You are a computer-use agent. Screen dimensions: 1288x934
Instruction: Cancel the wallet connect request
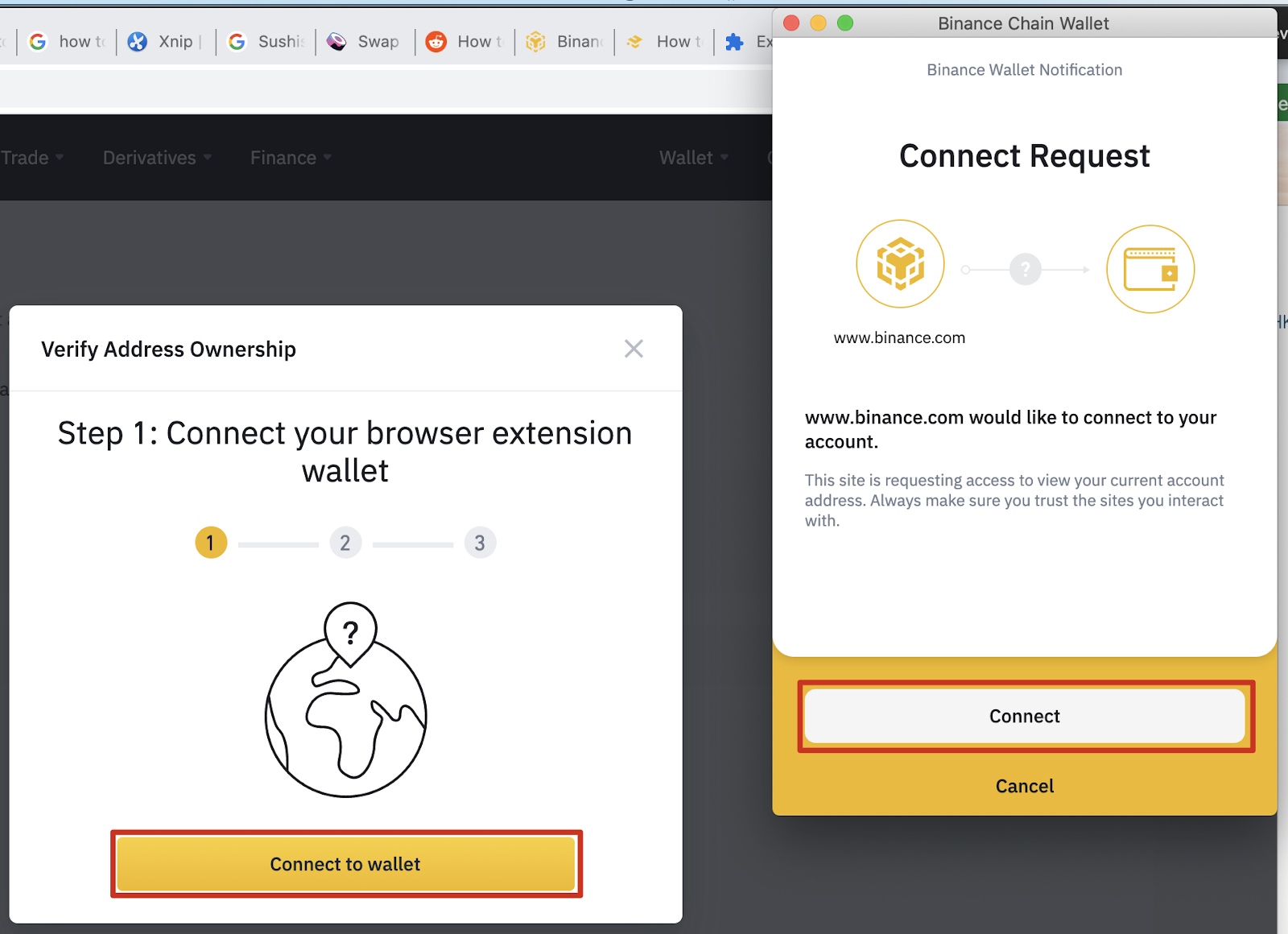coord(1024,786)
